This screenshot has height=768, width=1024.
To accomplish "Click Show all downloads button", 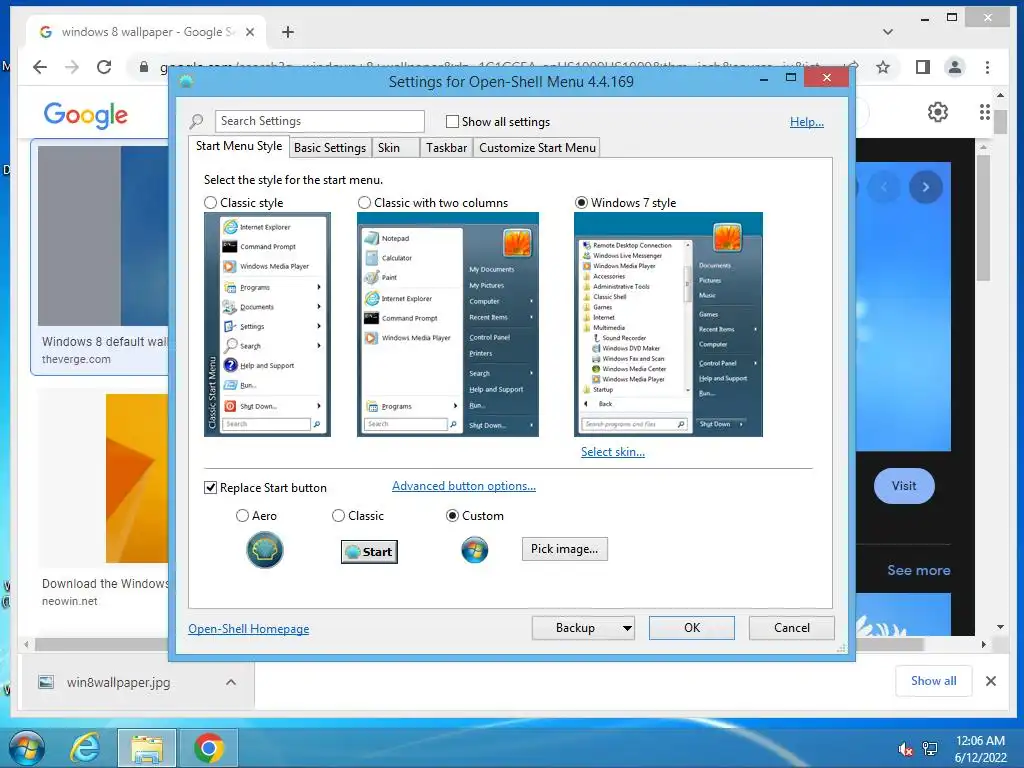I will coord(933,681).
